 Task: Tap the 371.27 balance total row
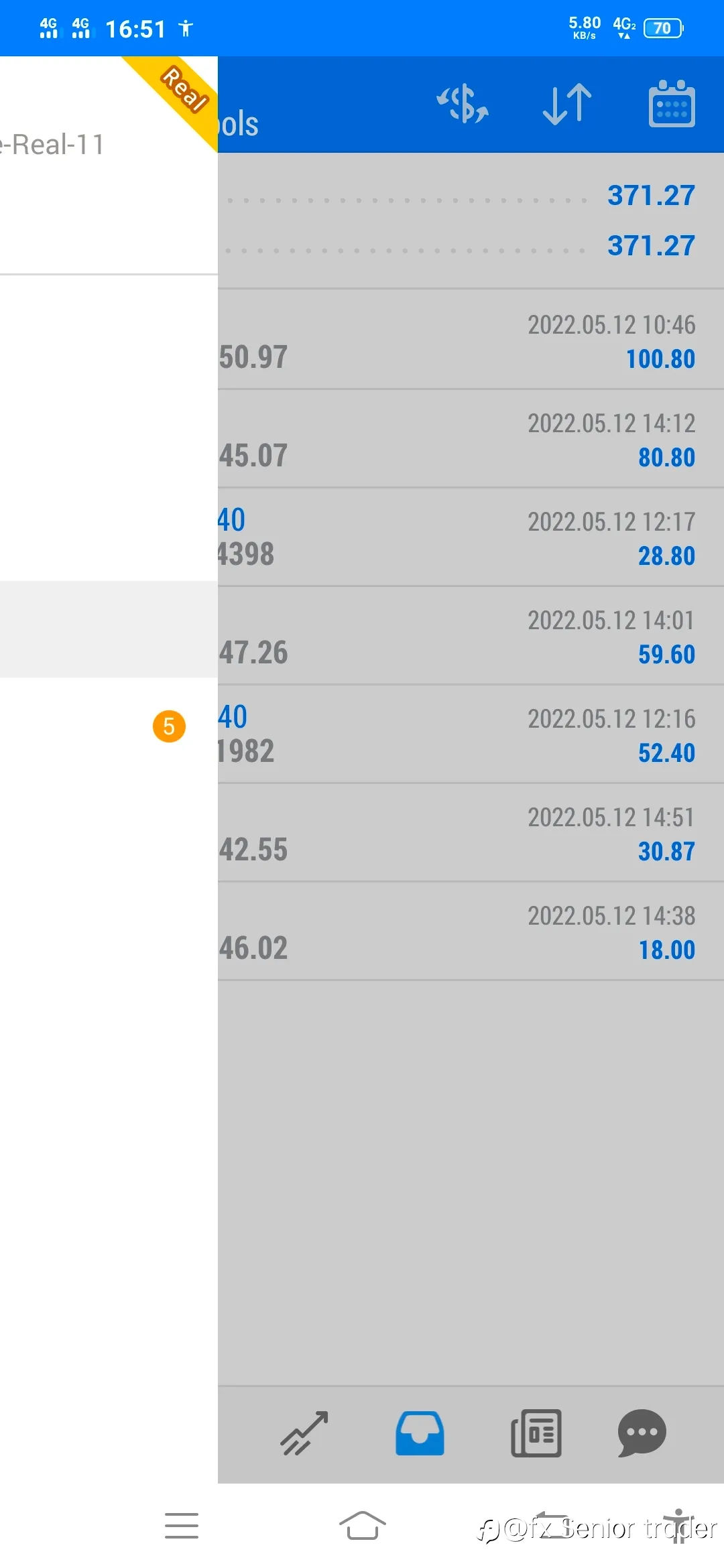coord(471,245)
